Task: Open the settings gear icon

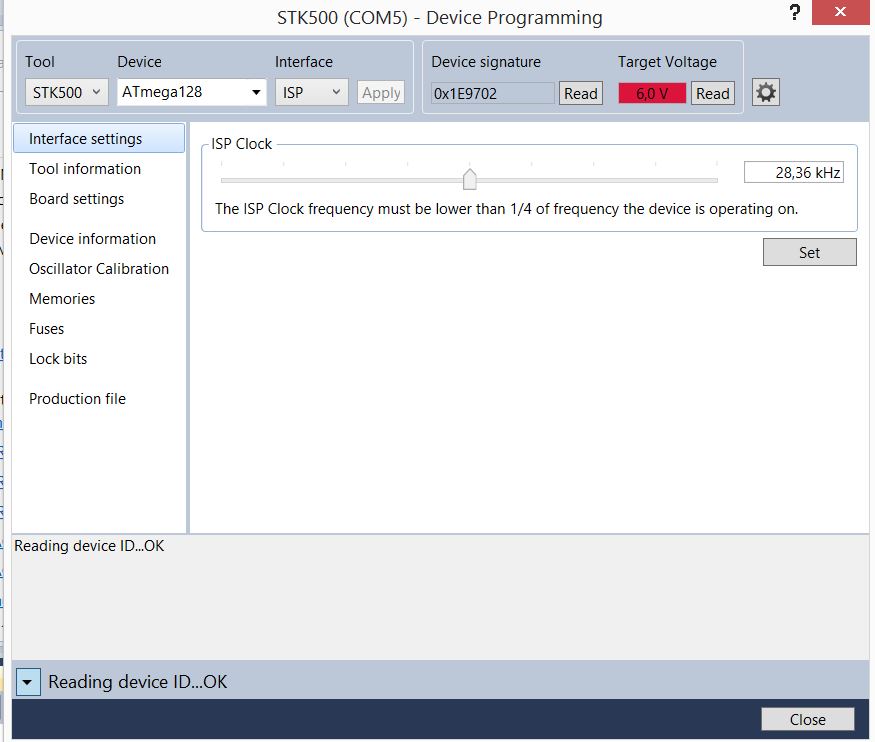Action: coord(765,92)
